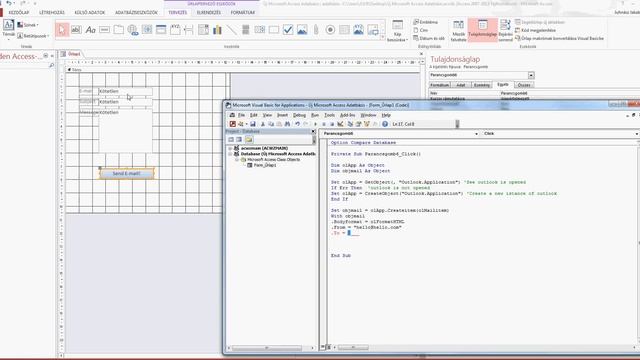Open the Debug menu in VBA editor
640x360 pixels.
pyautogui.click(x=299, y=116)
